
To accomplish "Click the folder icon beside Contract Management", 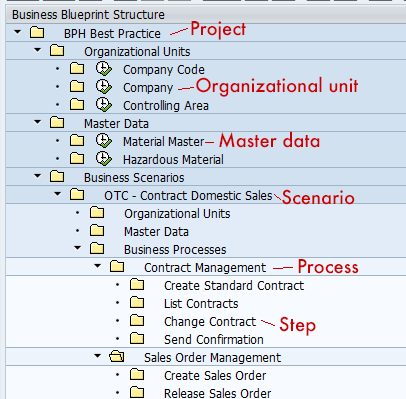I will [x=117, y=267].
